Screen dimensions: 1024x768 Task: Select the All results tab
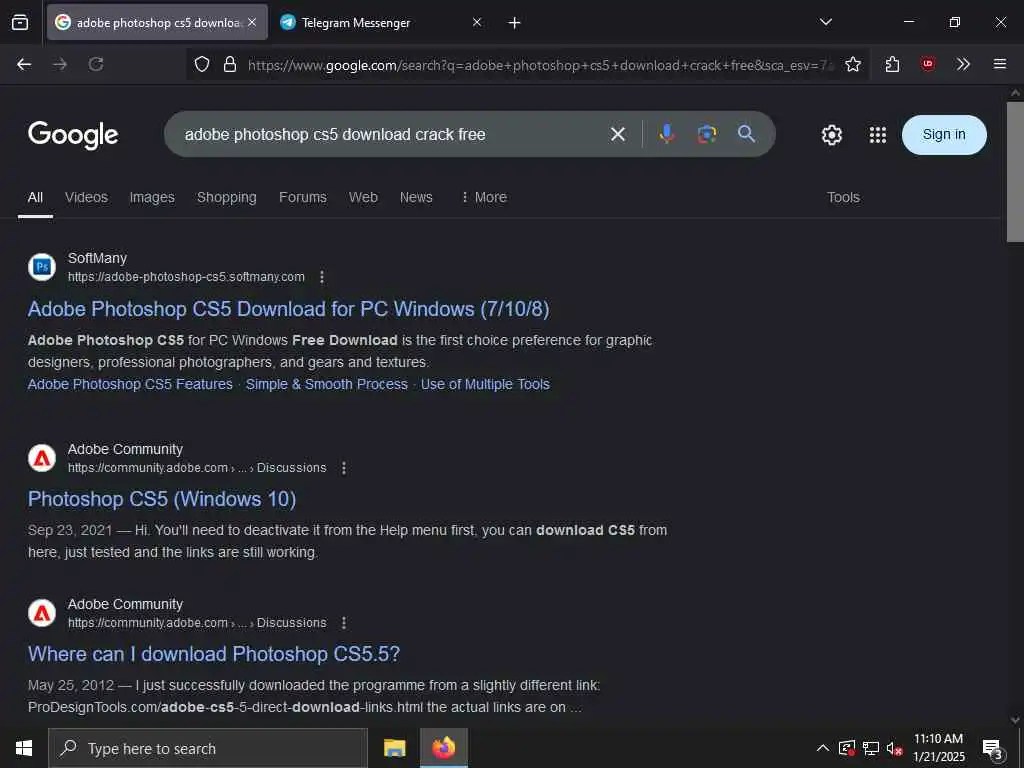pos(35,197)
